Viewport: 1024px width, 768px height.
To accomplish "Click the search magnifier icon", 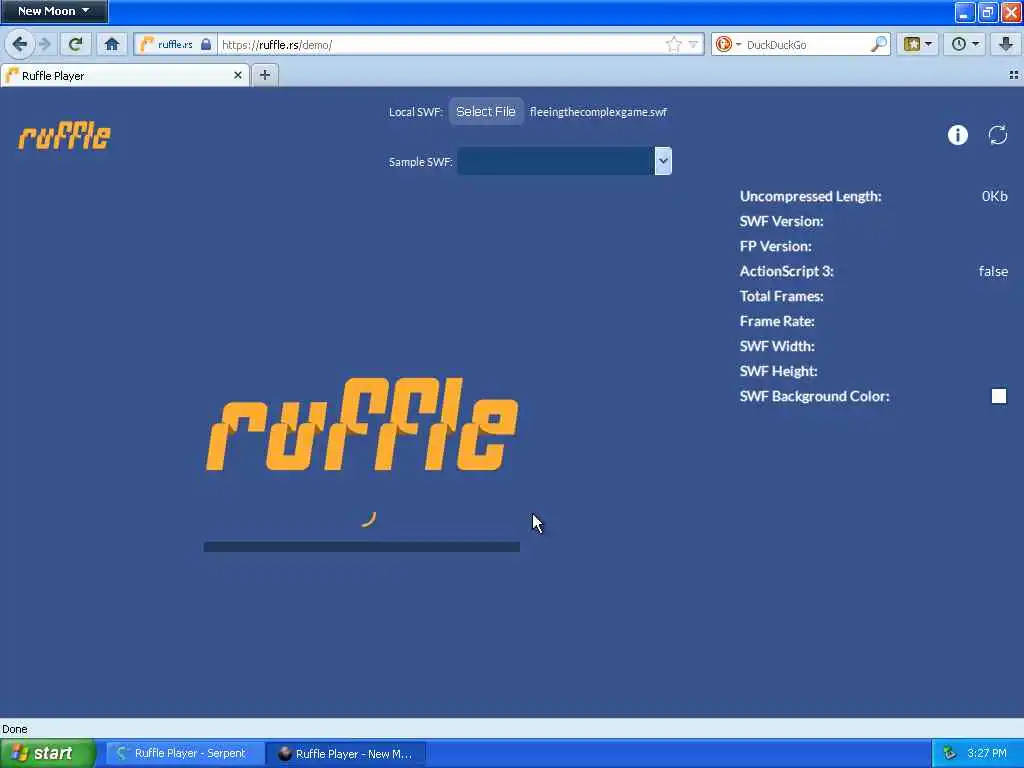I will (879, 44).
